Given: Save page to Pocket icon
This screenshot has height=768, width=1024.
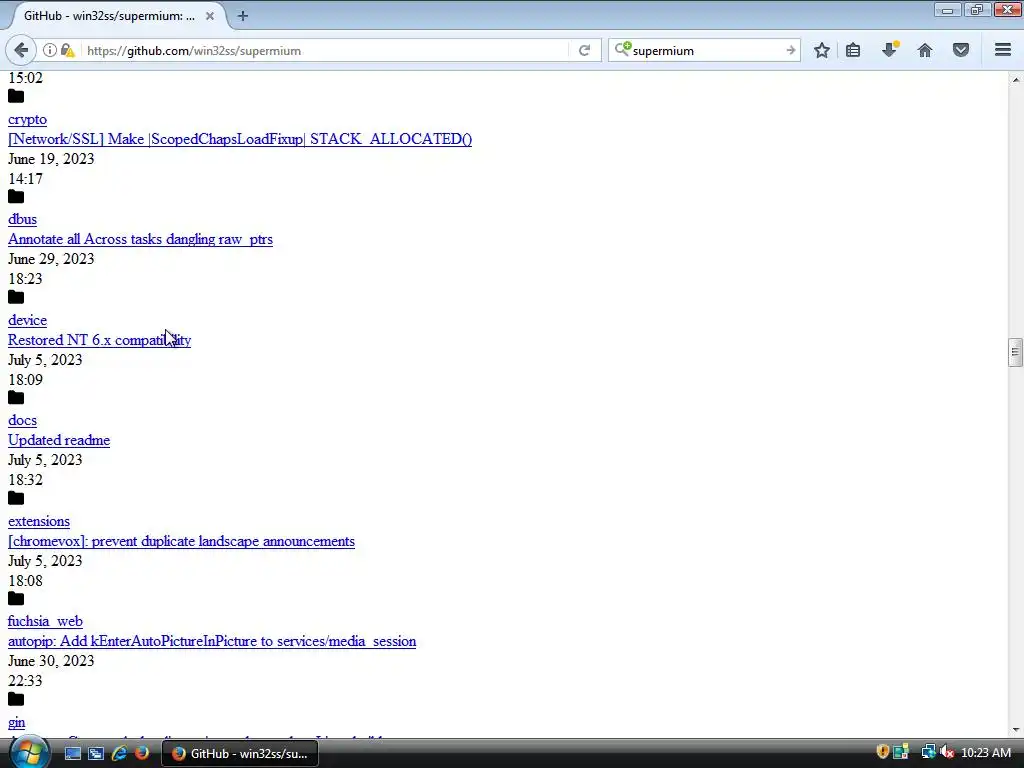Looking at the screenshot, I should [x=961, y=50].
